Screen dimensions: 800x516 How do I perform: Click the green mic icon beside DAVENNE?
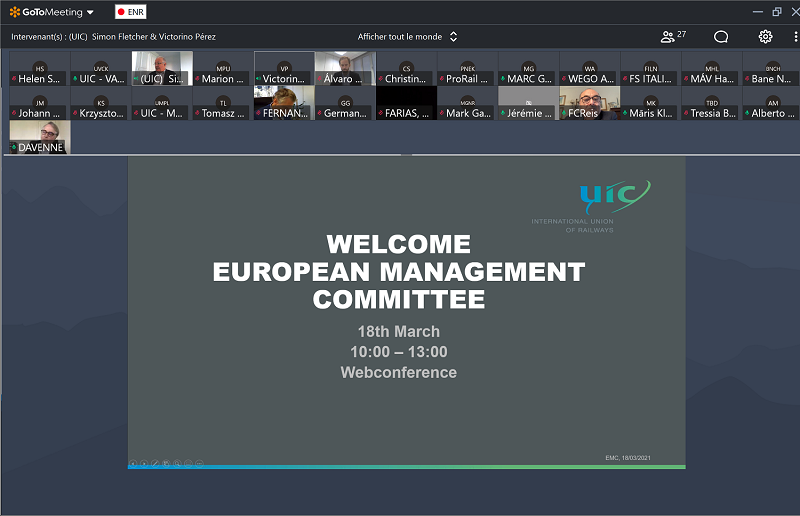[x=14, y=148]
